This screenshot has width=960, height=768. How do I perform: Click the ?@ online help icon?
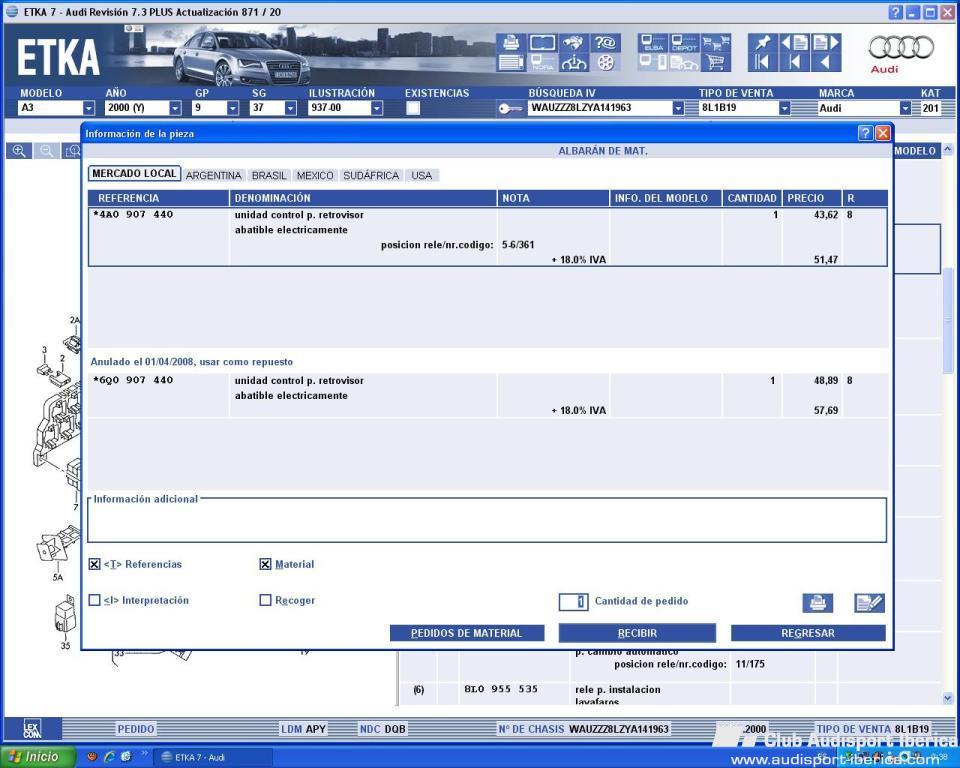pyautogui.click(x=605, y=43)
